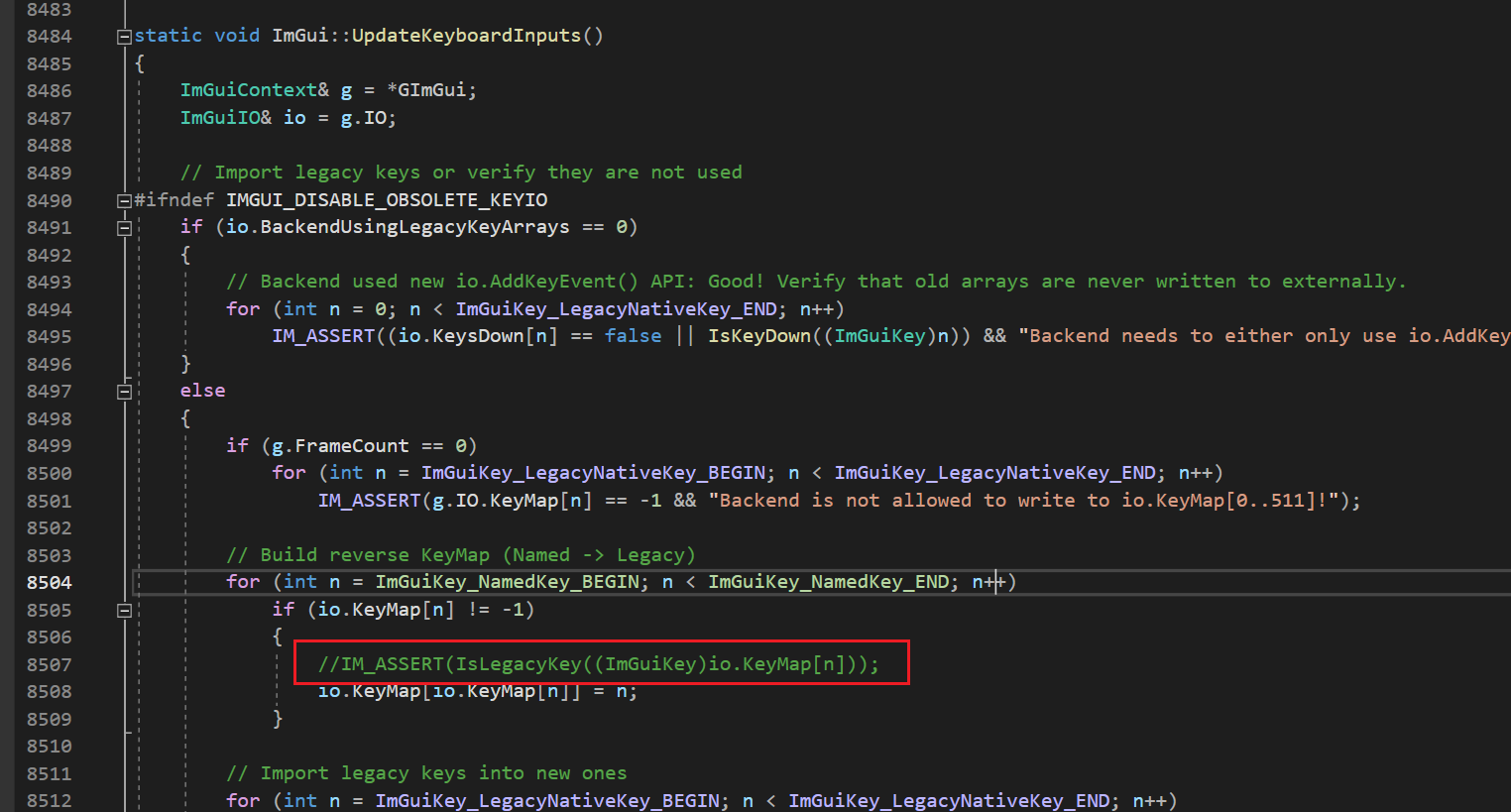
Task: Click the ImGuiKey_NamedKey_BEGIN identifier
Action: (x=508, y=582)
